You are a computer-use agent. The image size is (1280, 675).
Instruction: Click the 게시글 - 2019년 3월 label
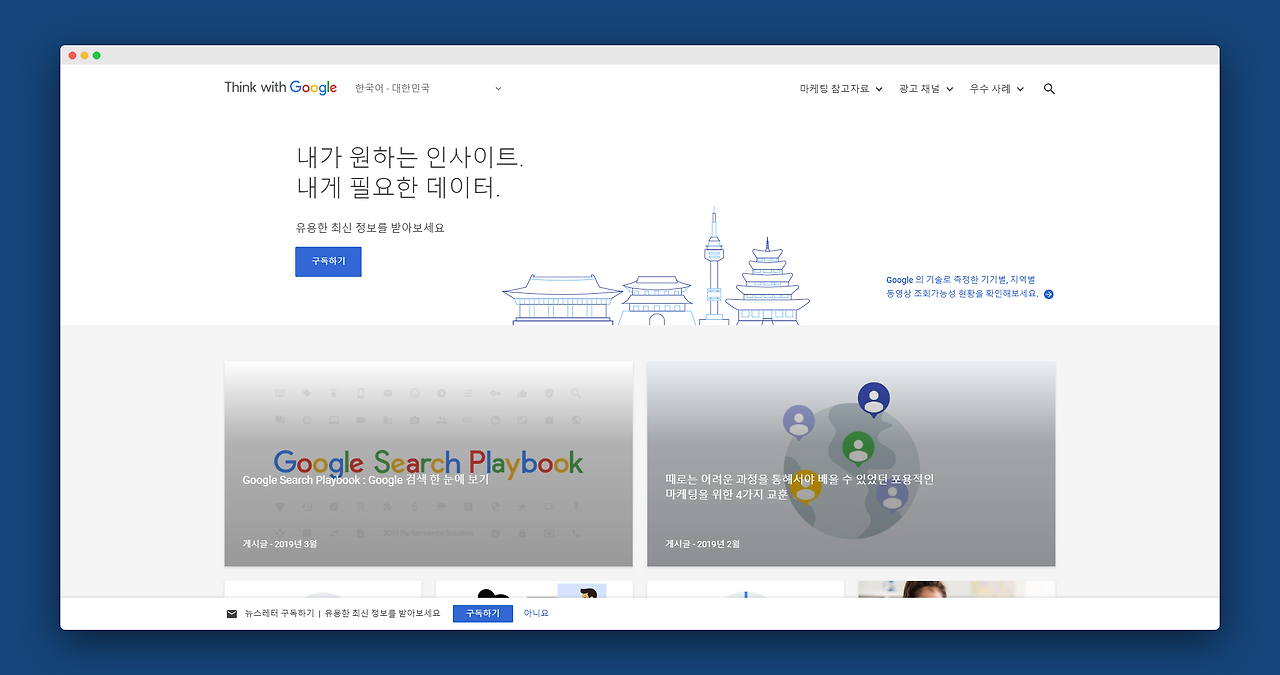[x=280, y=544]
